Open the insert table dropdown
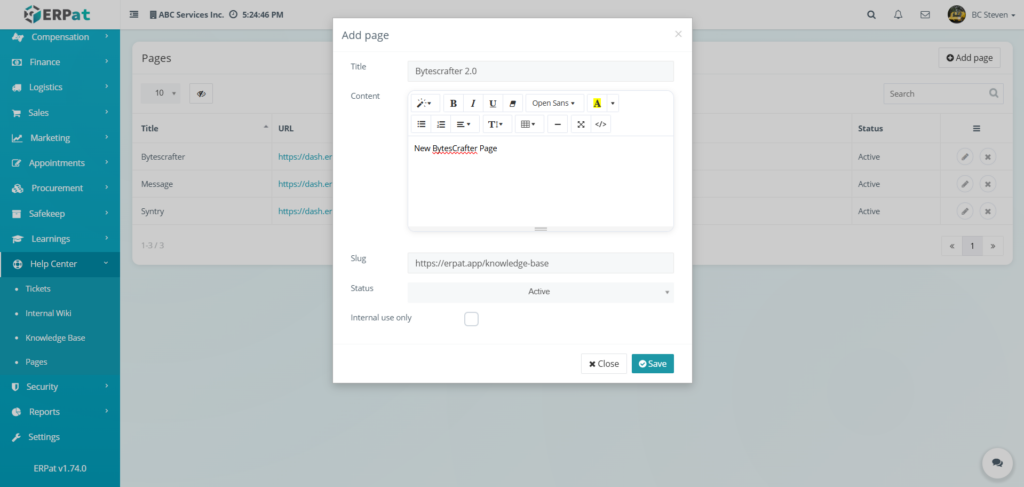The width and height of the screenshot is (1024, 487). [x=529, y=124]
